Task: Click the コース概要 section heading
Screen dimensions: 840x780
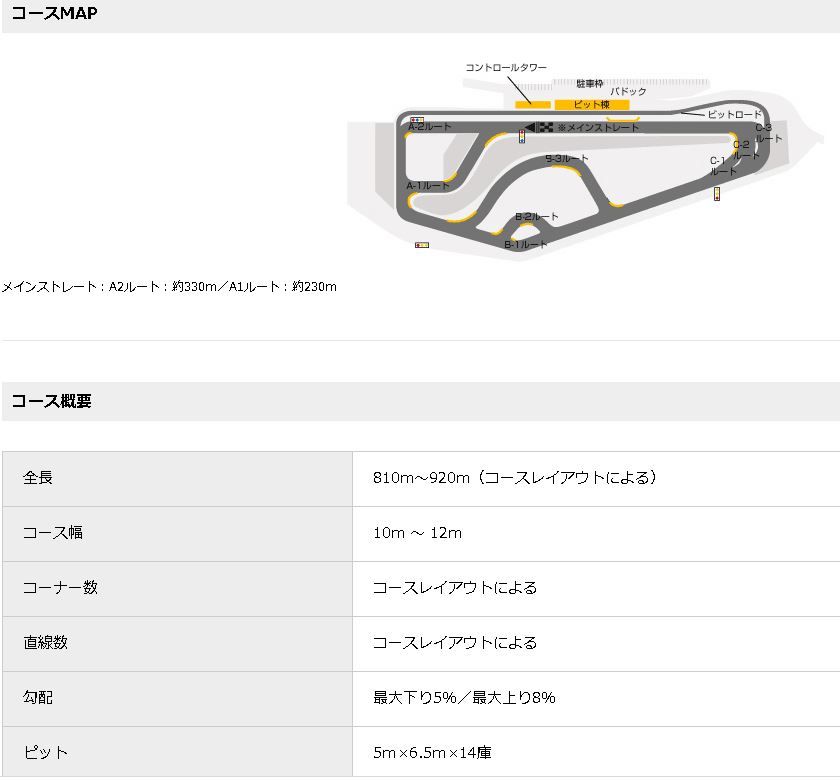Action: click(x=51, y=401)
